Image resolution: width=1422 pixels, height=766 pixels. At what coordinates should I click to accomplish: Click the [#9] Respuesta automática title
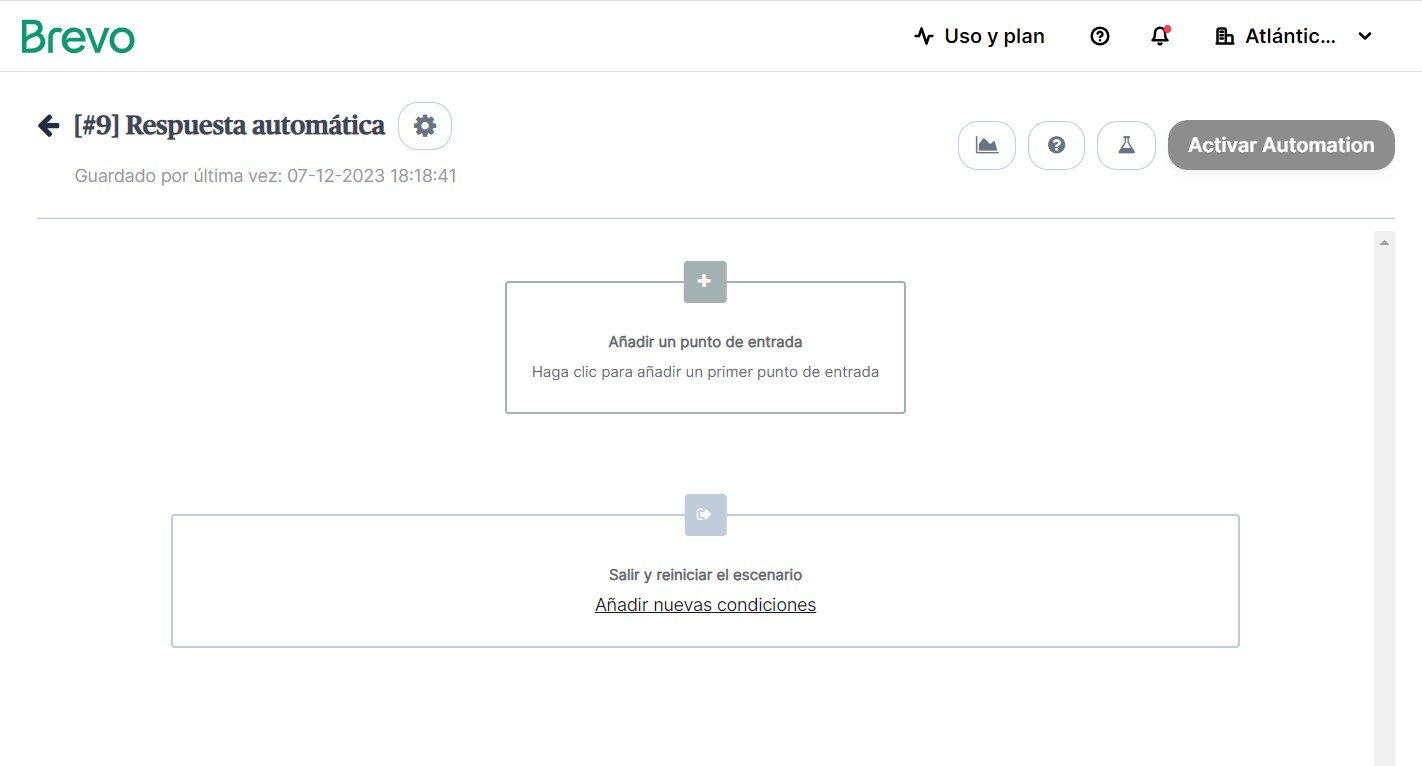point(229,125)
